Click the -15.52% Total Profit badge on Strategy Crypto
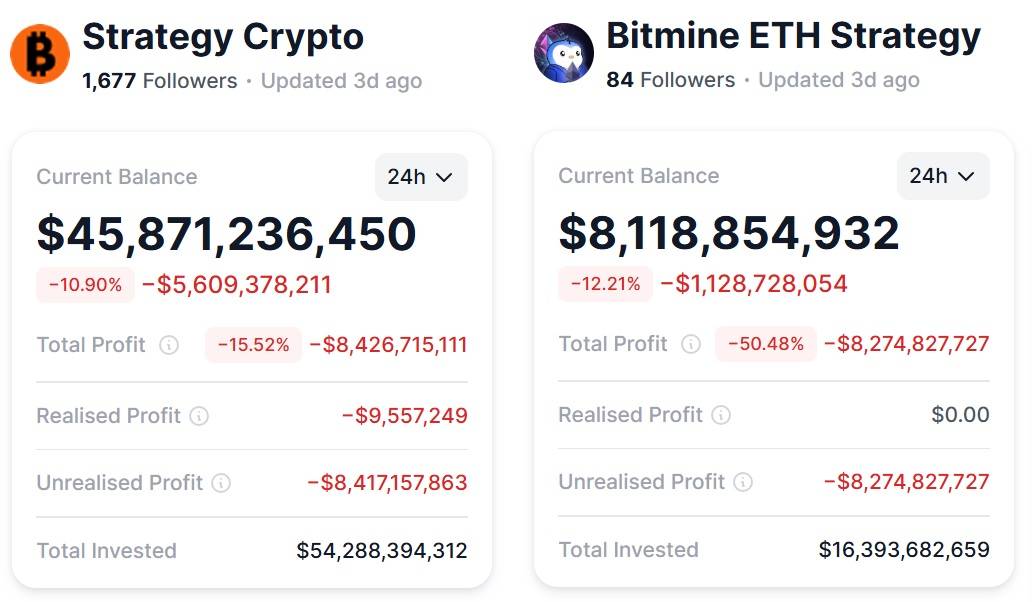Viewport: 1033px width, 602px height. tap(252, 345)
